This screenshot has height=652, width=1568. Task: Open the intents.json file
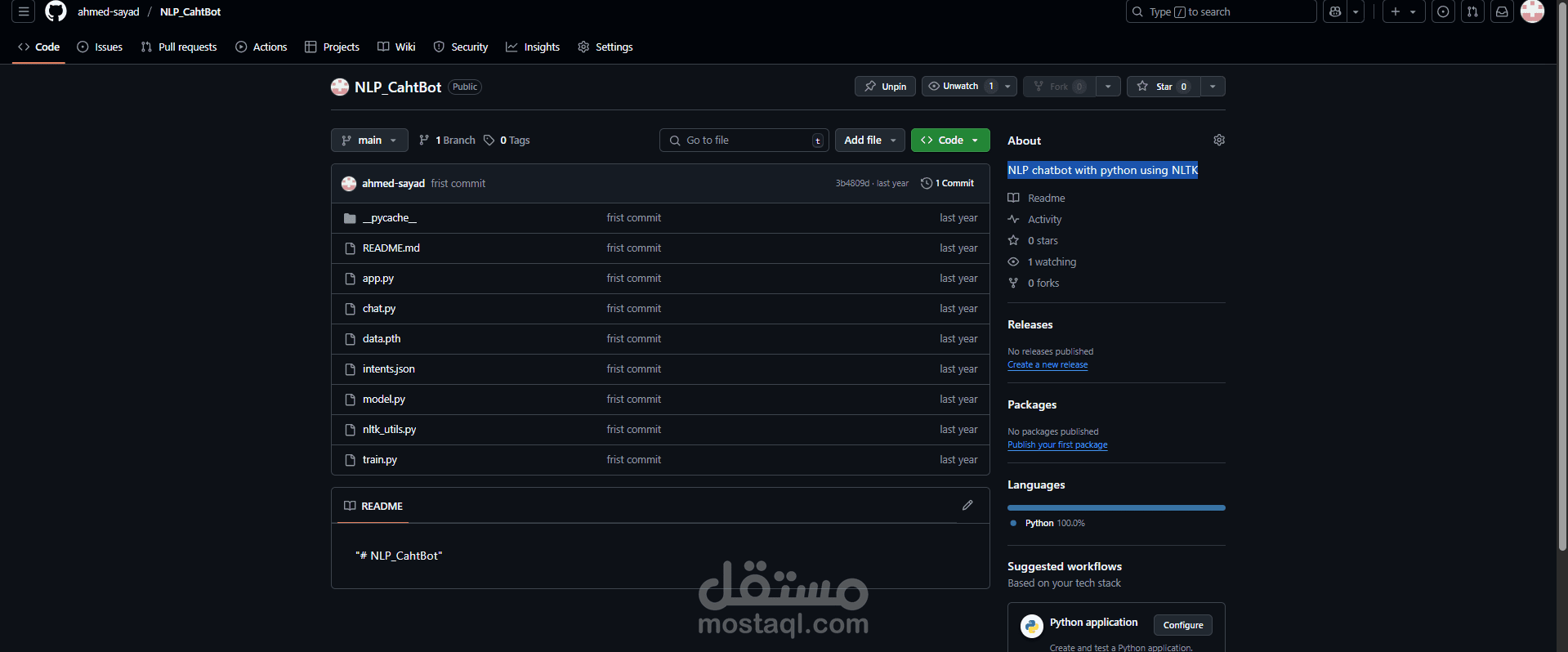pyautogui.click(x=389, y=369)
